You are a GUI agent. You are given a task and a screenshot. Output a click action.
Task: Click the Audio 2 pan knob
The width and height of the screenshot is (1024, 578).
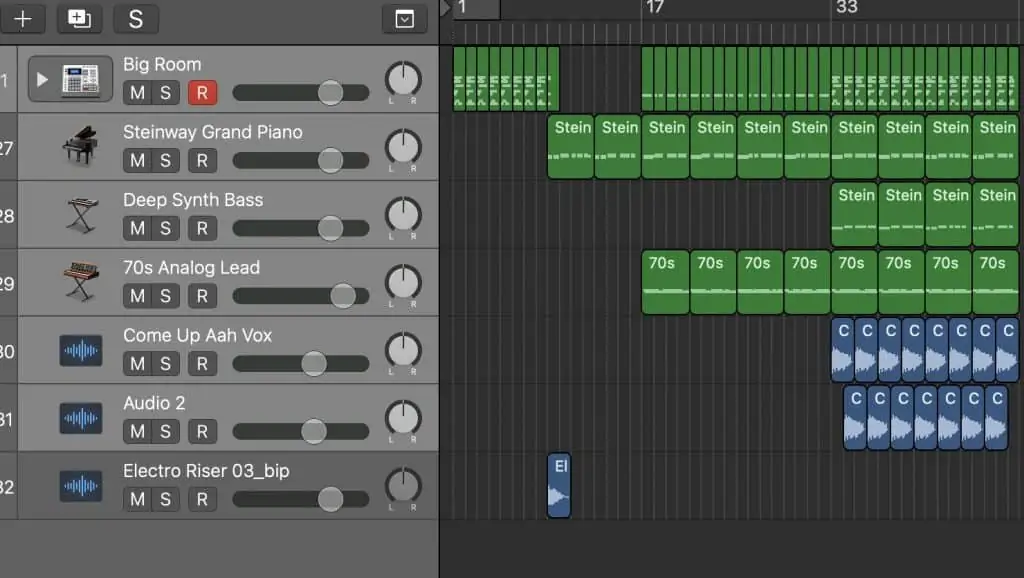pos(403,418)
